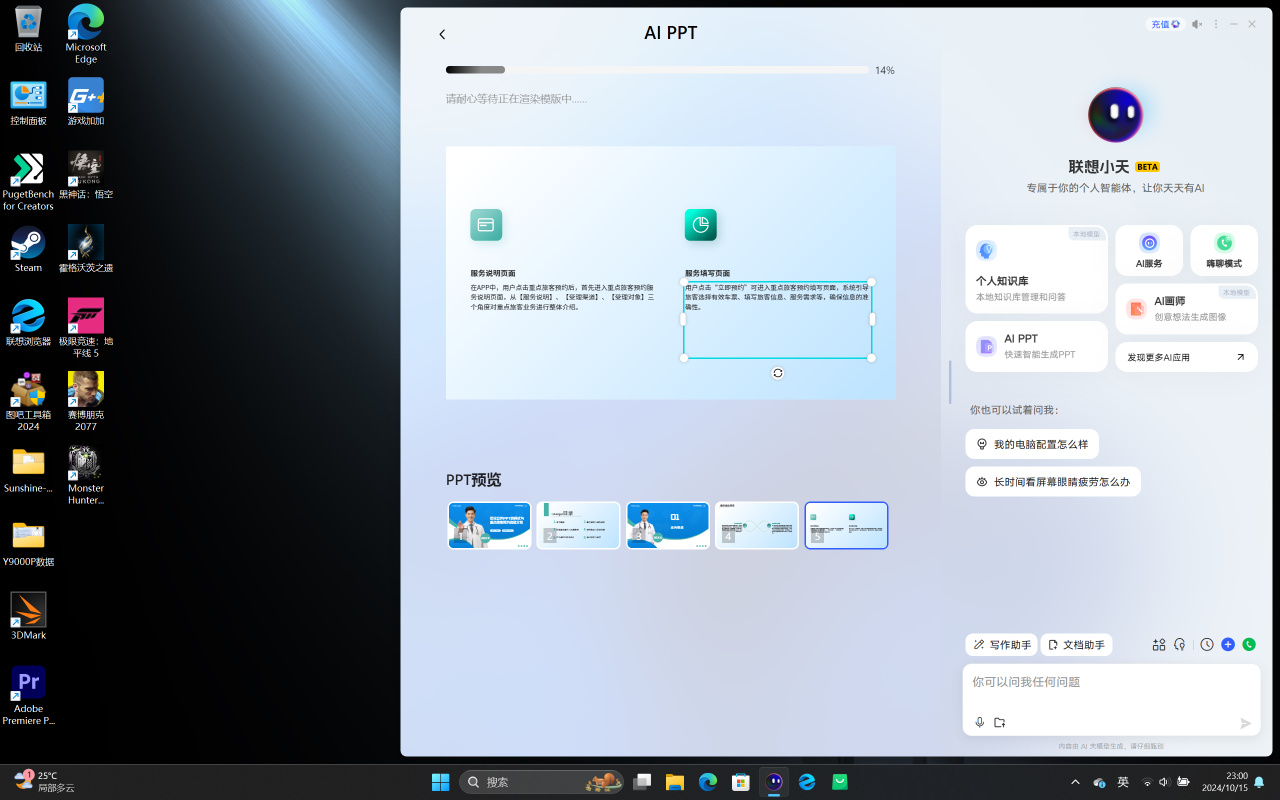Open Task View on the taskbar
Image resolution: width=1280 pixels, height=800 pixels.
642,782
